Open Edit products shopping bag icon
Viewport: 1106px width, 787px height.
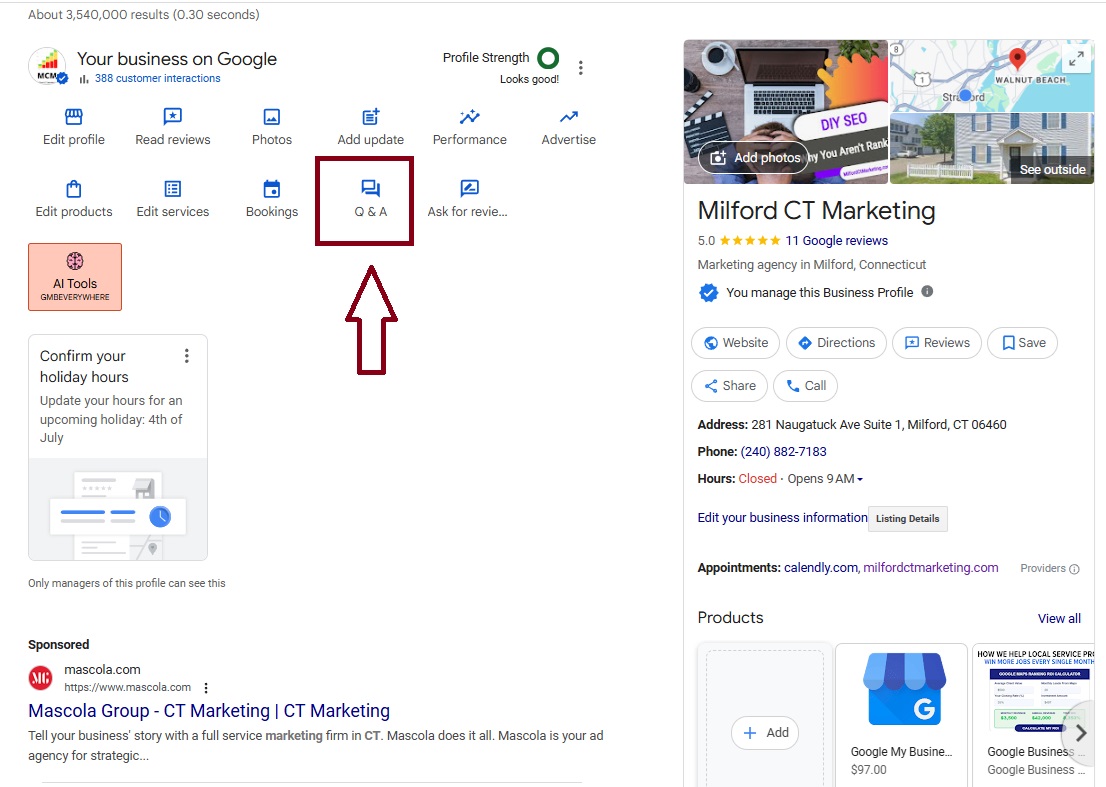coord(74,189)
